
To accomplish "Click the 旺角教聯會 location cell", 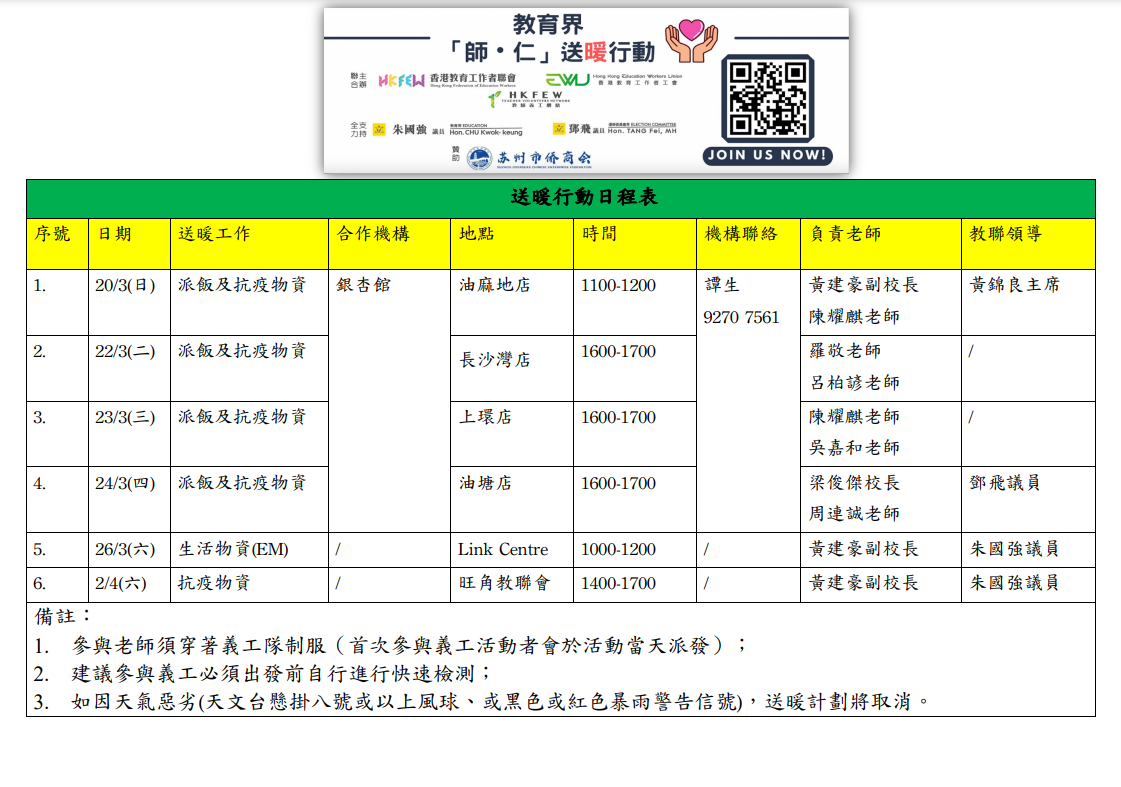I will coord(504,583).
